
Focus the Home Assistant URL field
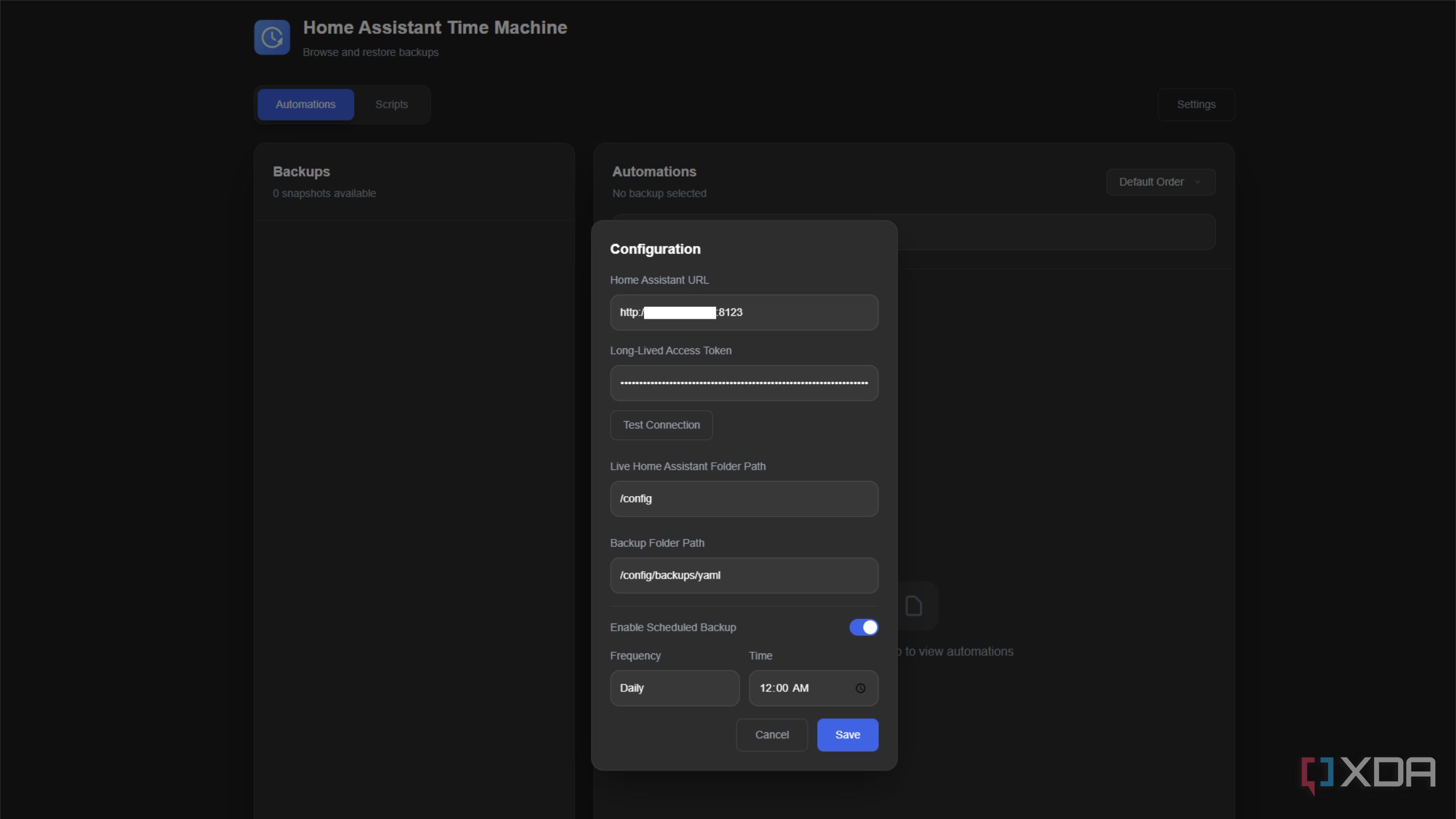tap(744, 312)
